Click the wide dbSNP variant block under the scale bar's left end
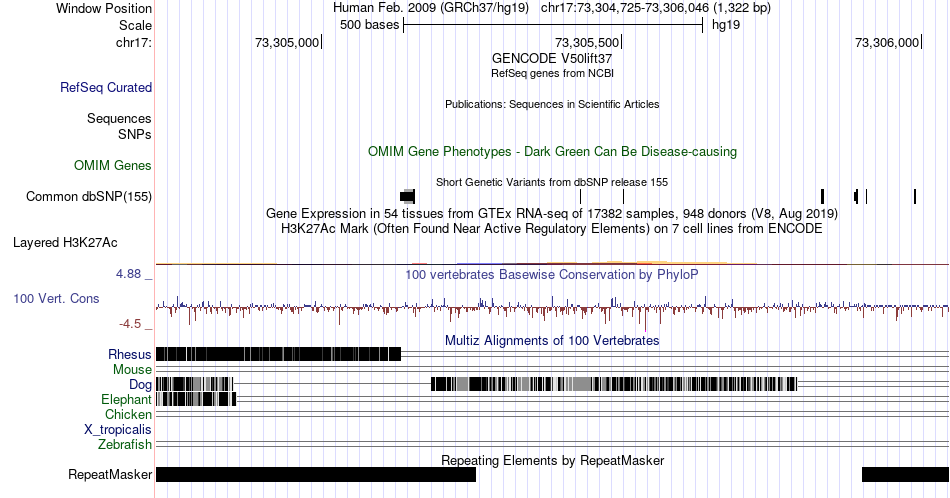This screenshot has height=498, width=950. (408, 196)
